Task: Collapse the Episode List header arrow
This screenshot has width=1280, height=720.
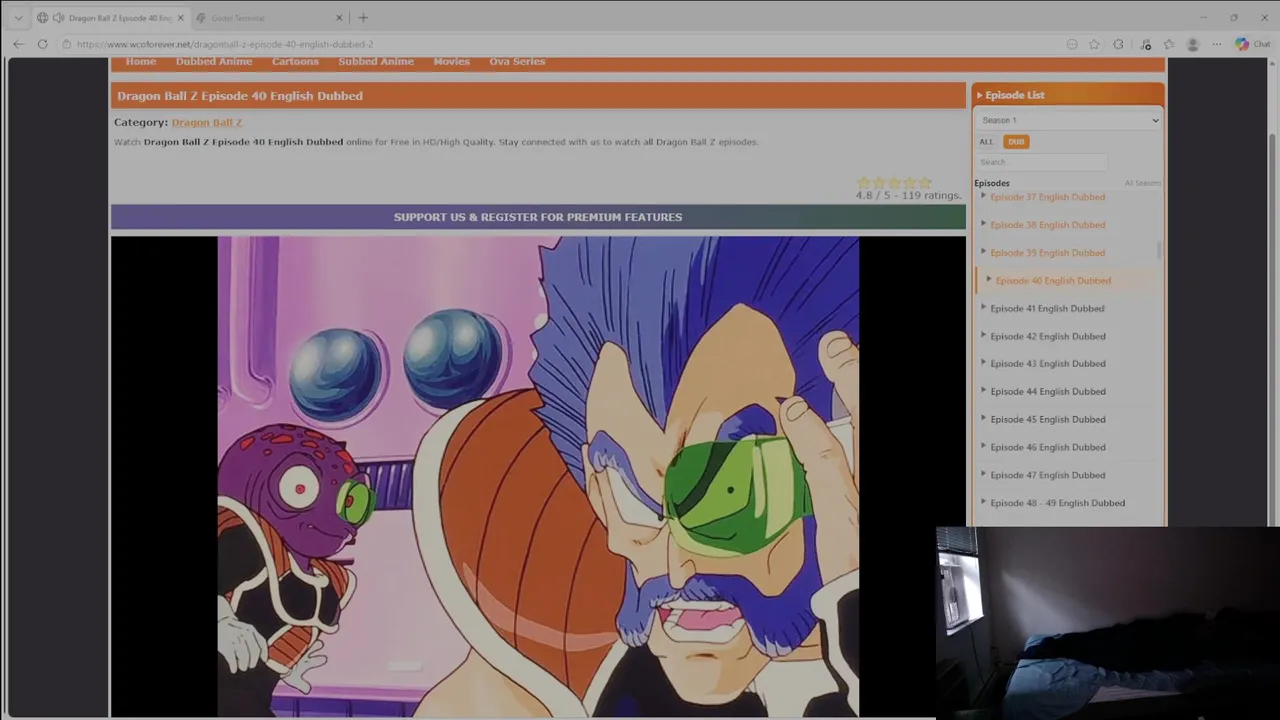Action: coord(980,95)
